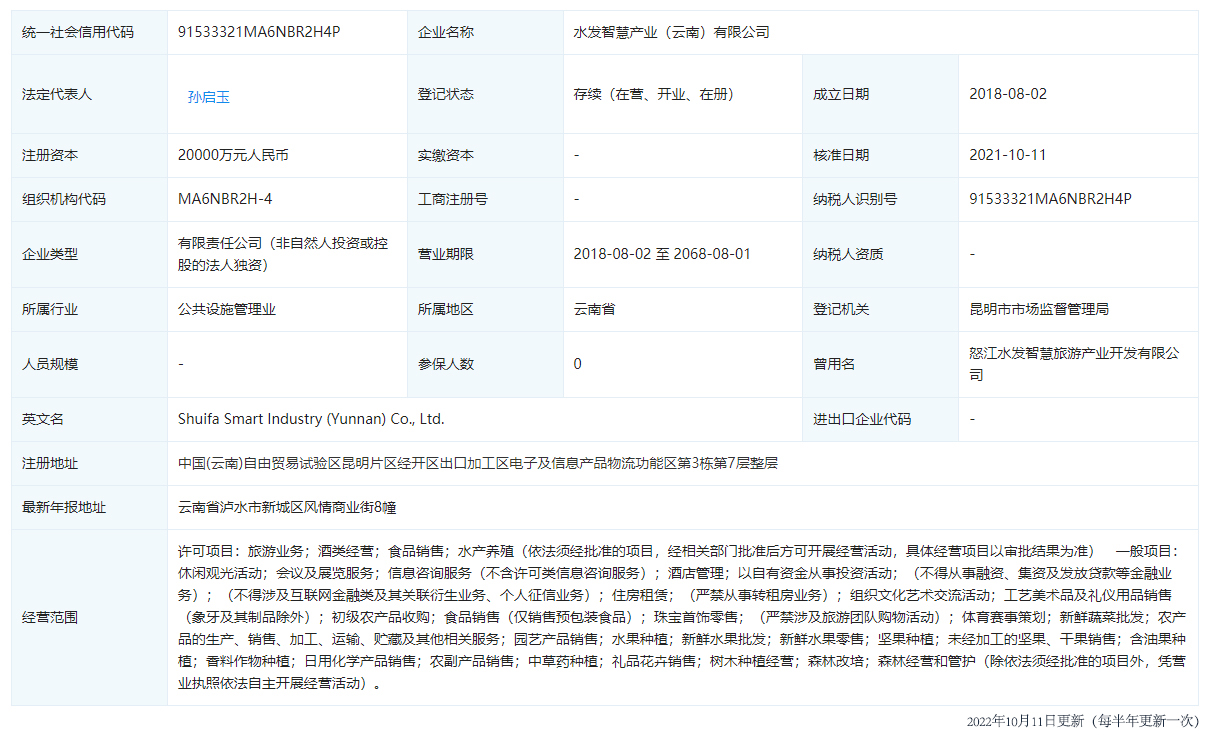Click region value 云南省
Viewport: 1208px width, 735px height.
tap(594, 309)
